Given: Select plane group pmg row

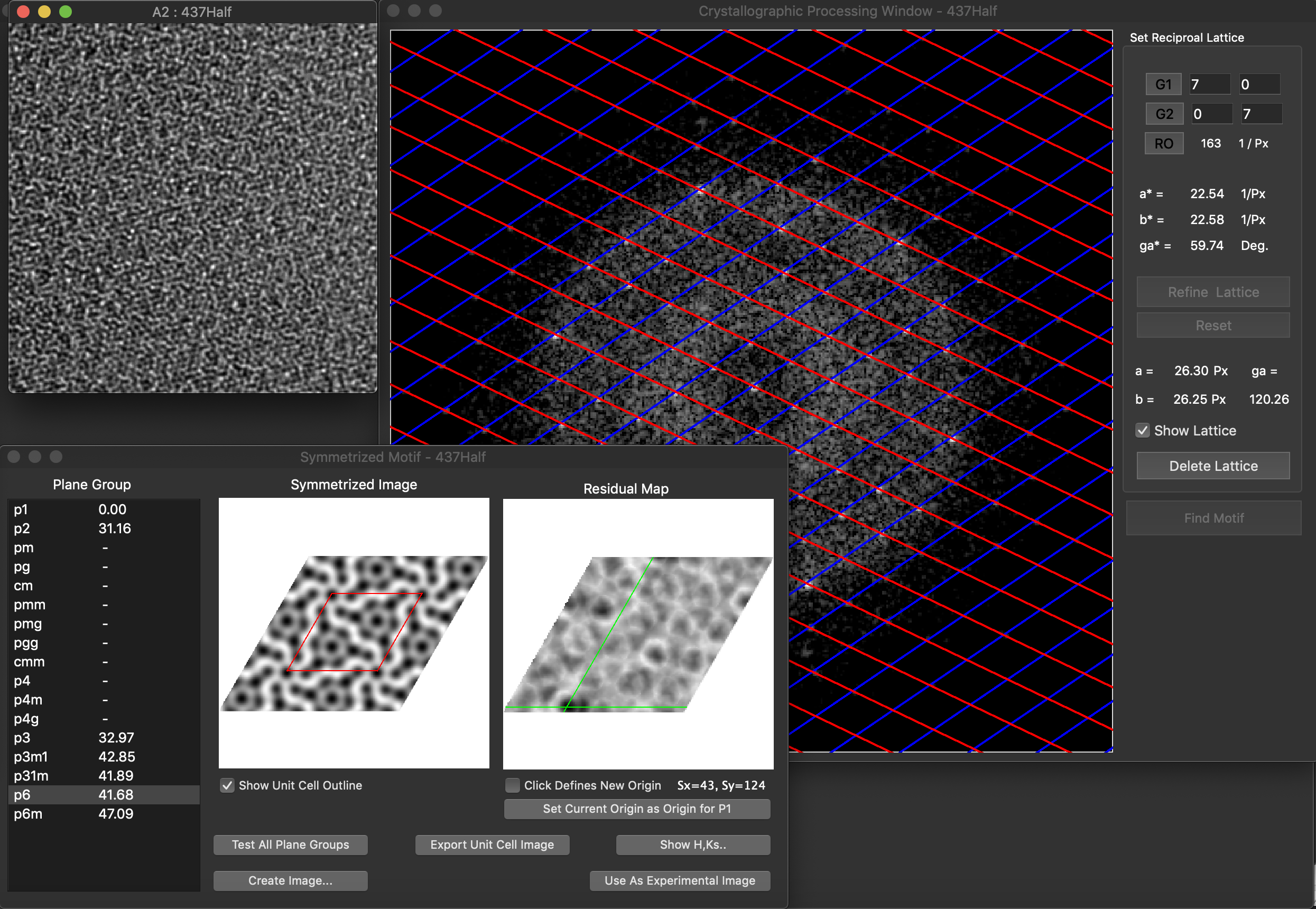Looking at the screenshot, I should coord(104,624).
